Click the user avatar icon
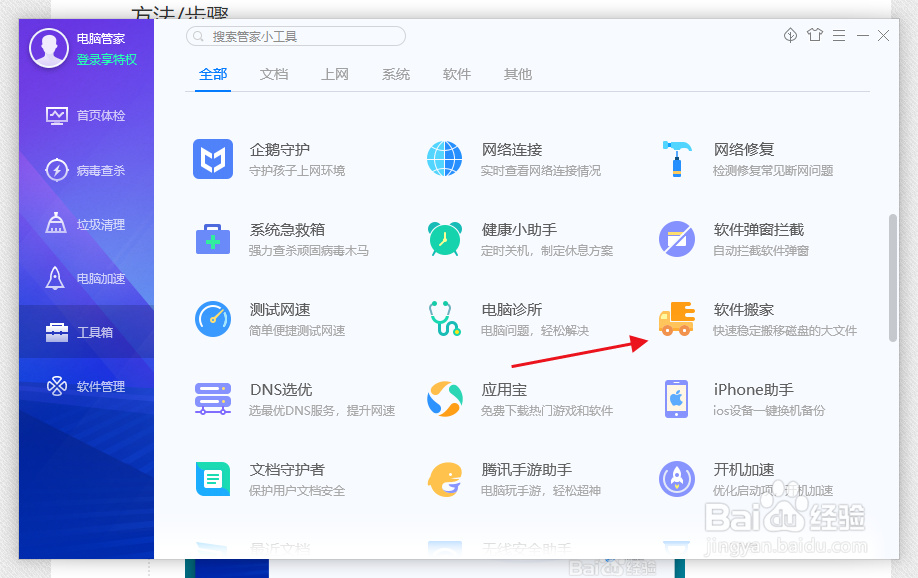This screenshot has width=918, height=578. tap(49, 48)
